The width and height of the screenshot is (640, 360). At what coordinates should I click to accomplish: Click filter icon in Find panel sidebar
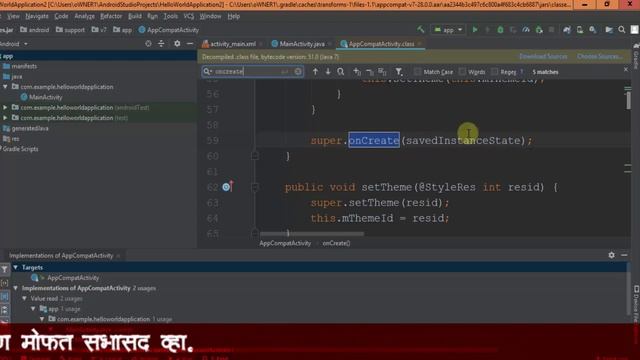4,269
